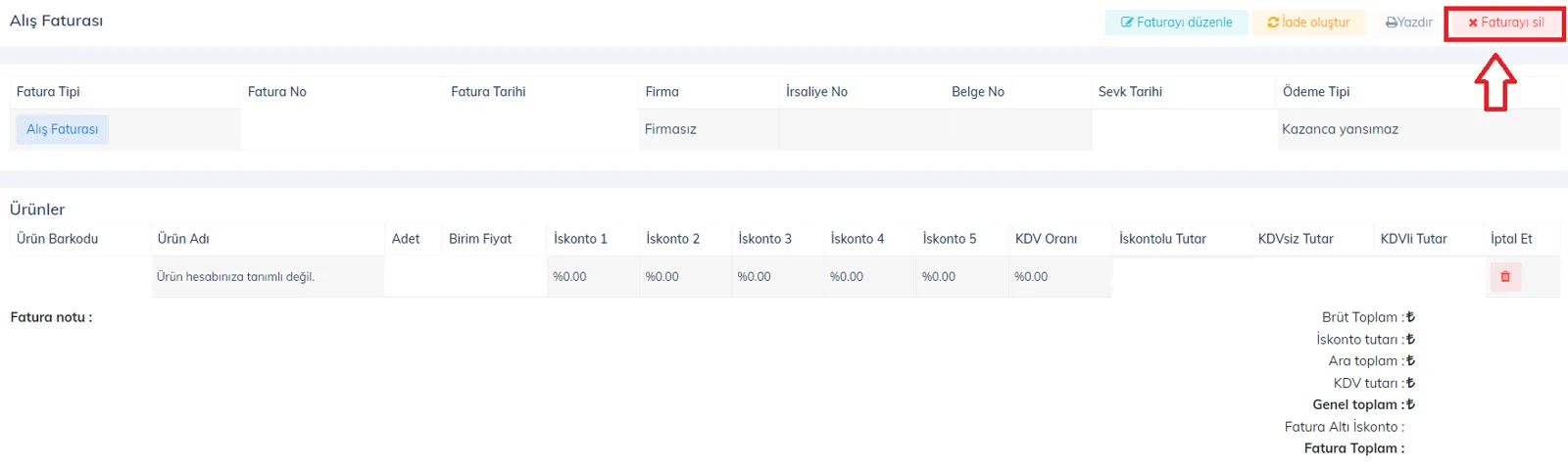Click the 'Belge No' column header

[978, 92]
